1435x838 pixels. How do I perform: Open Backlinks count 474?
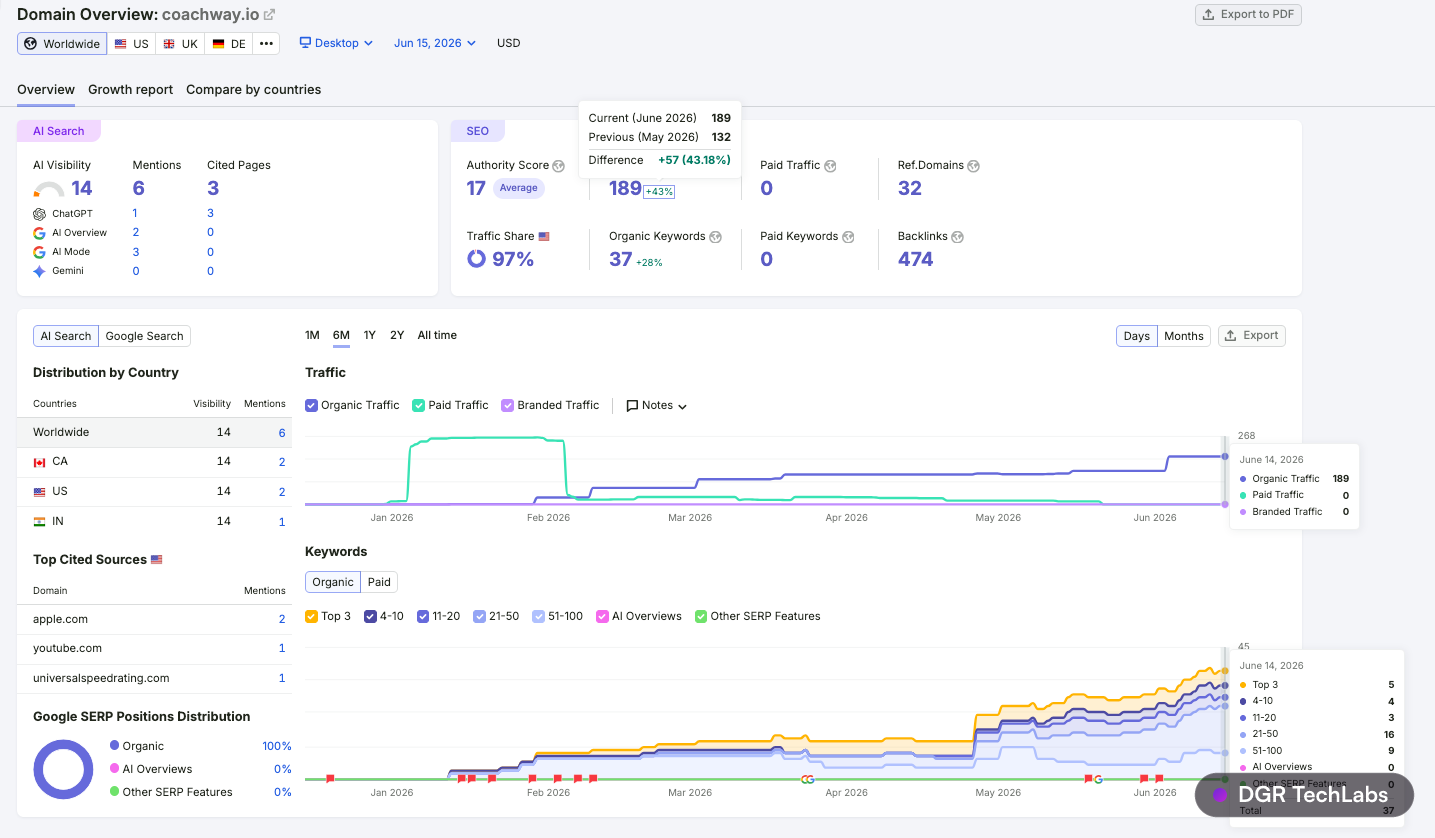click(x=915, y=259)
